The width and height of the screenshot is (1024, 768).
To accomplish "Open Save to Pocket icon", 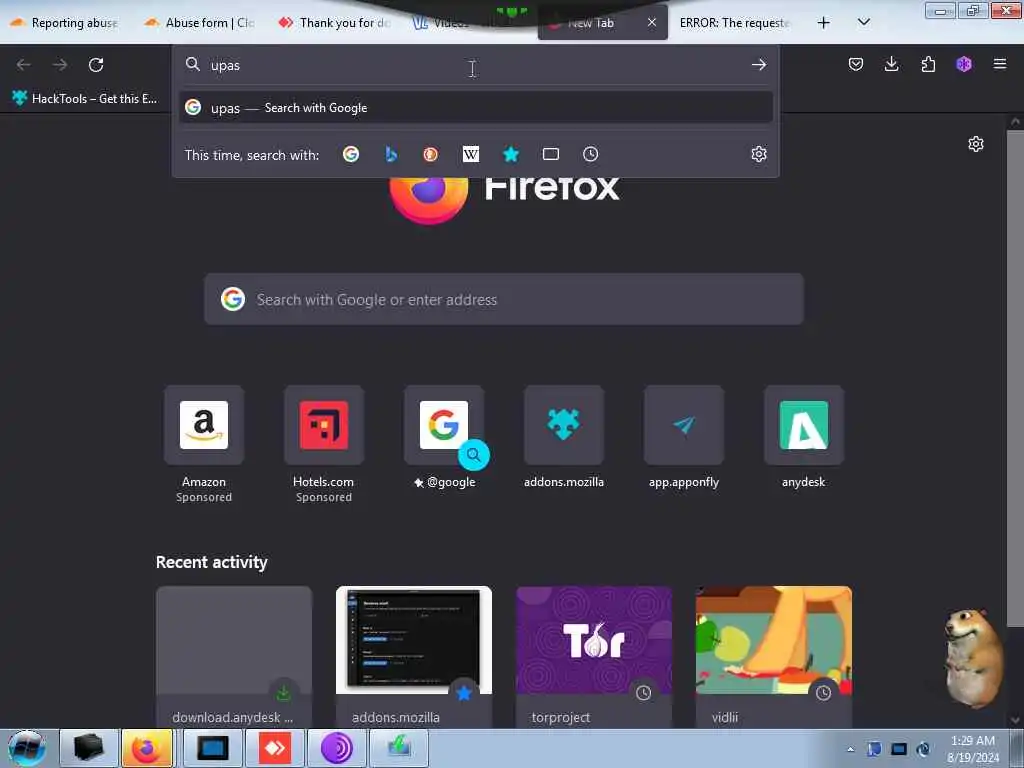I will [856, 64].
